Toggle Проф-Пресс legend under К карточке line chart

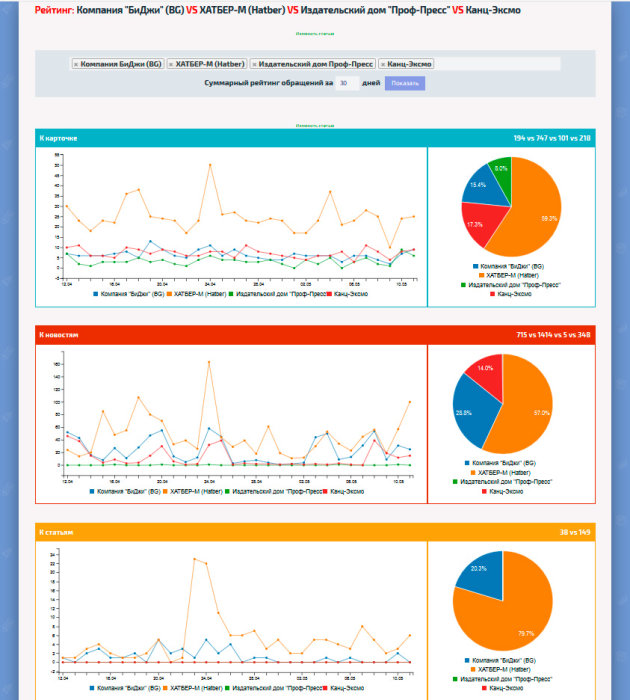coord(277,294)
